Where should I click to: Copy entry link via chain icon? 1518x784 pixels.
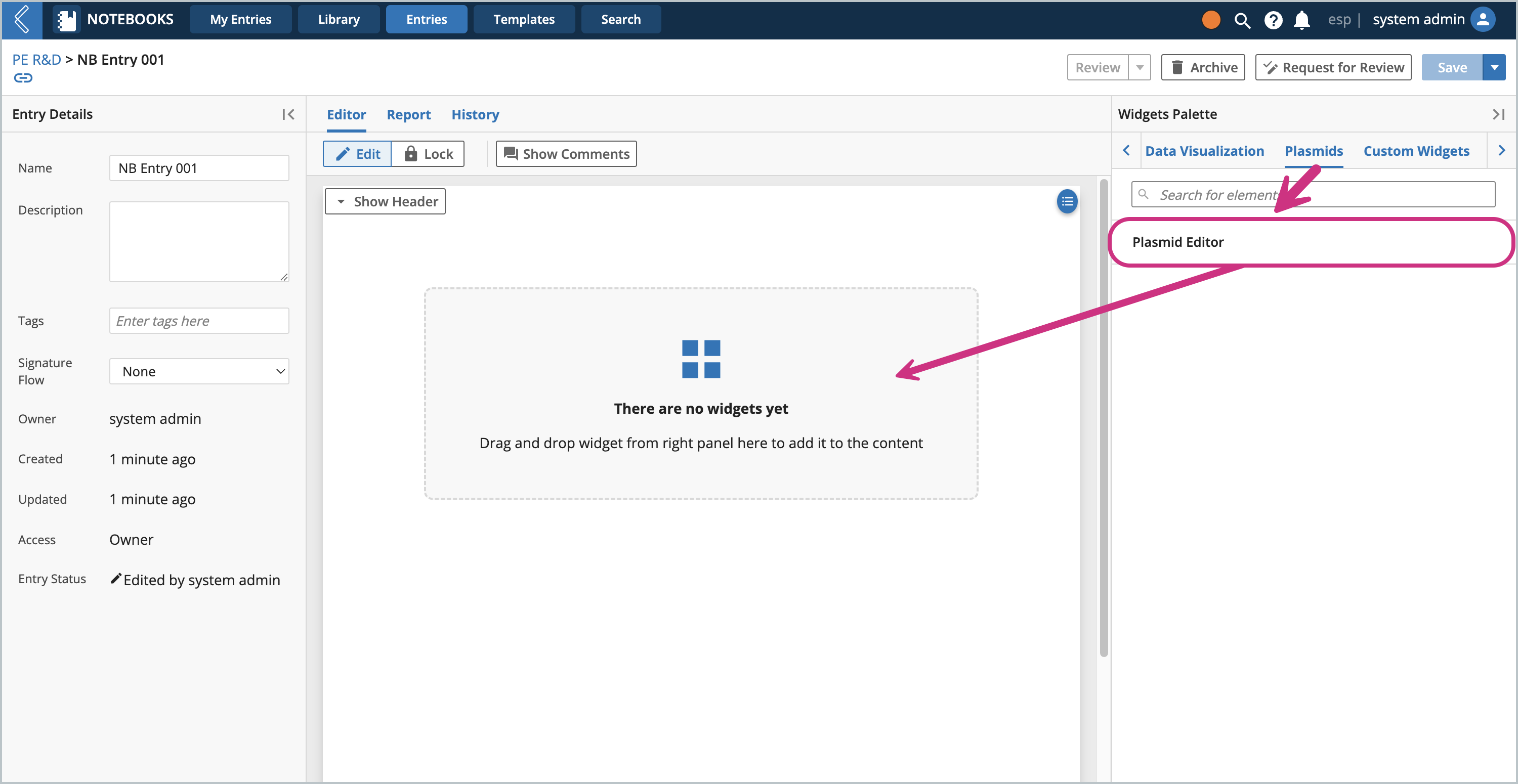(x=23, y=78)
